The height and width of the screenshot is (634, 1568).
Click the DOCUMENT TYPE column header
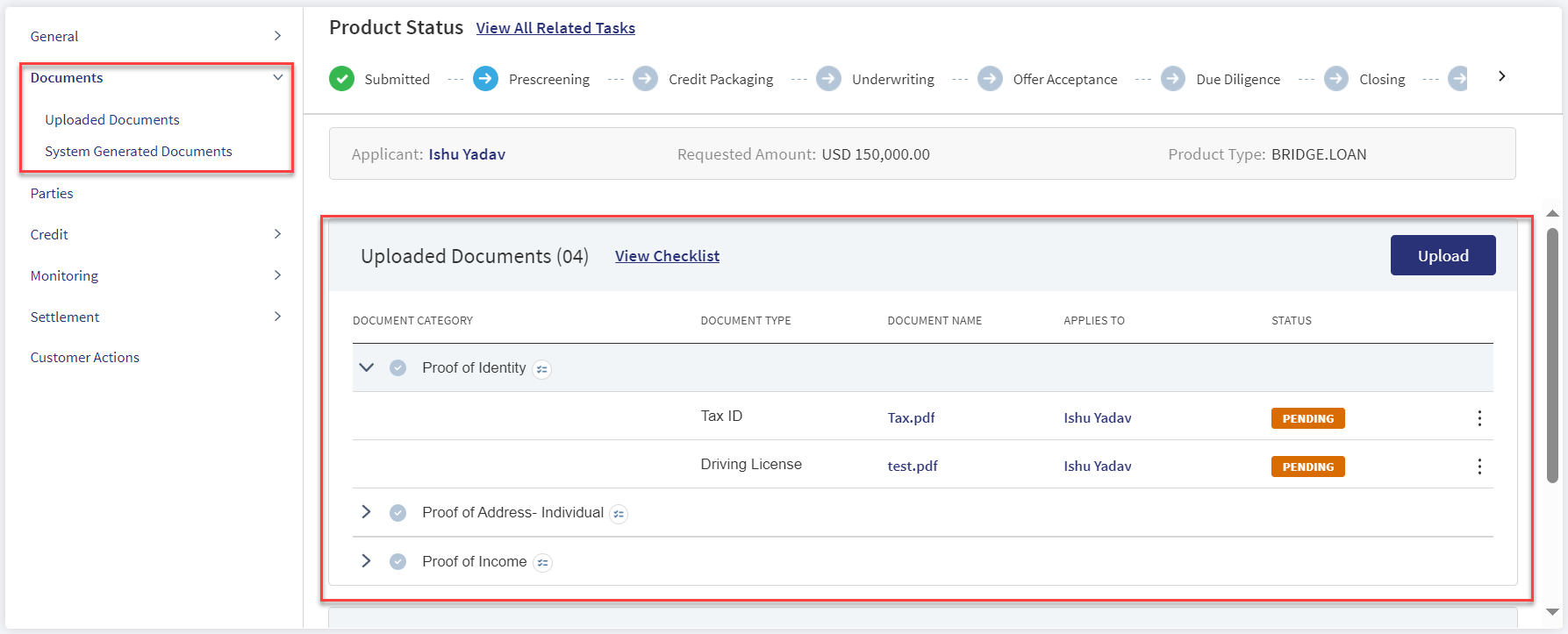pos(746,321)
